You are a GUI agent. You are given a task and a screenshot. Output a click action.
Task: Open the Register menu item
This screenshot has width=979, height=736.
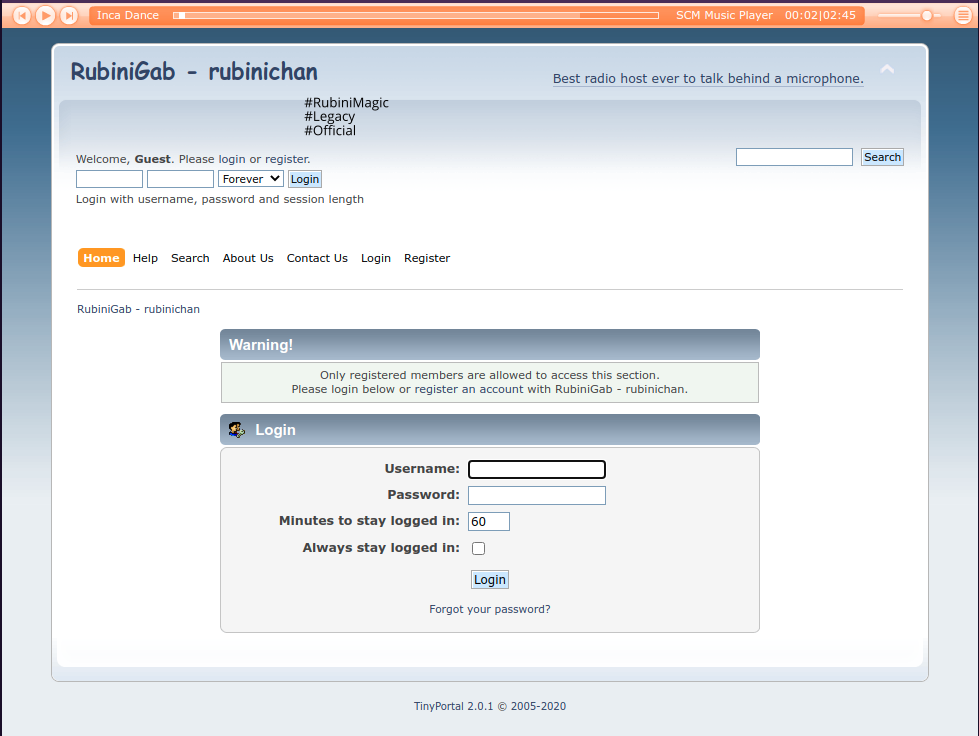427,258
